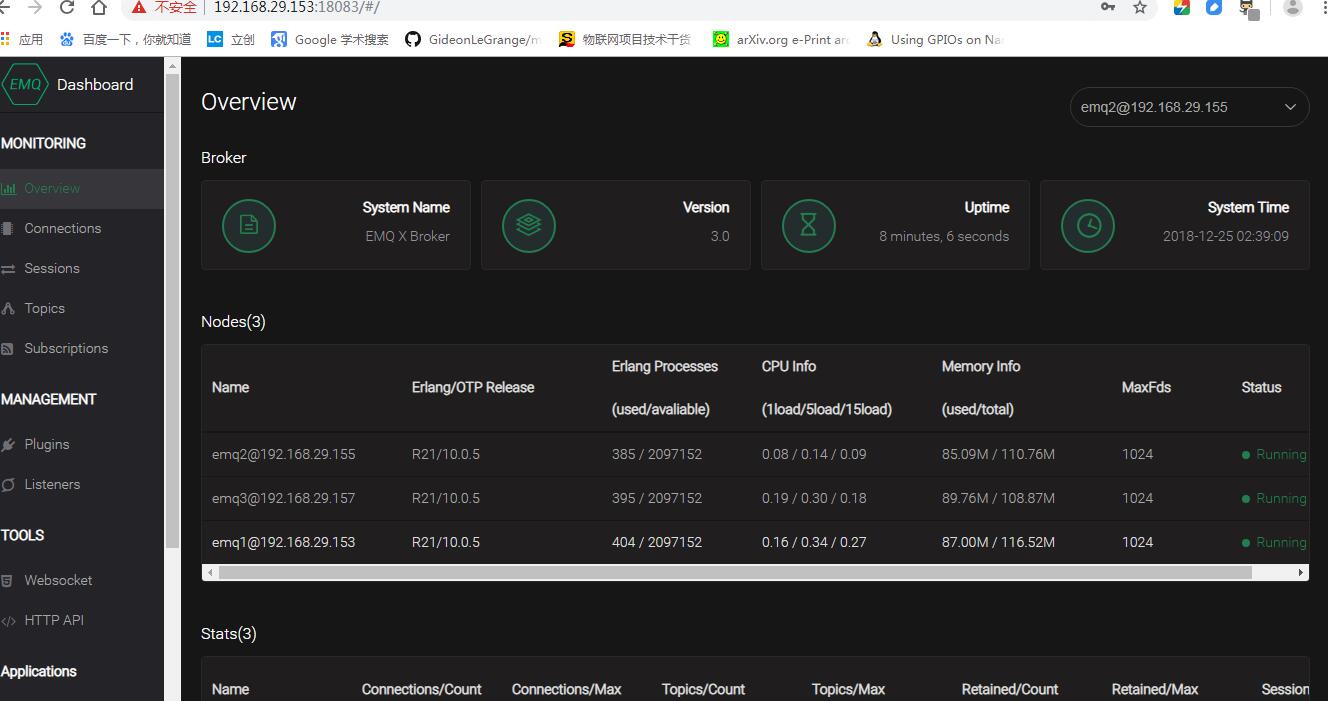Open the Applications menu item
This screenshot has height=701, width=1328.
(x=39, y=672)
